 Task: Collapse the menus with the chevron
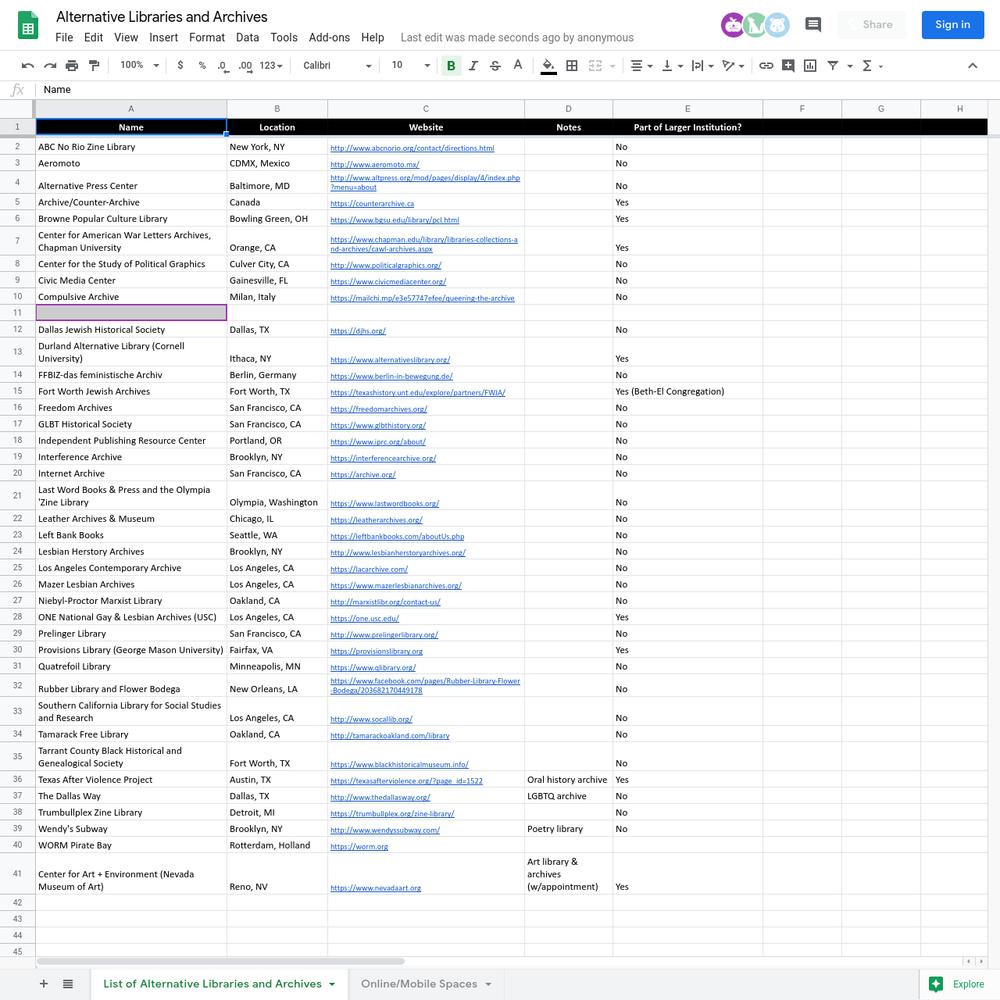click(x=972, y=66)
